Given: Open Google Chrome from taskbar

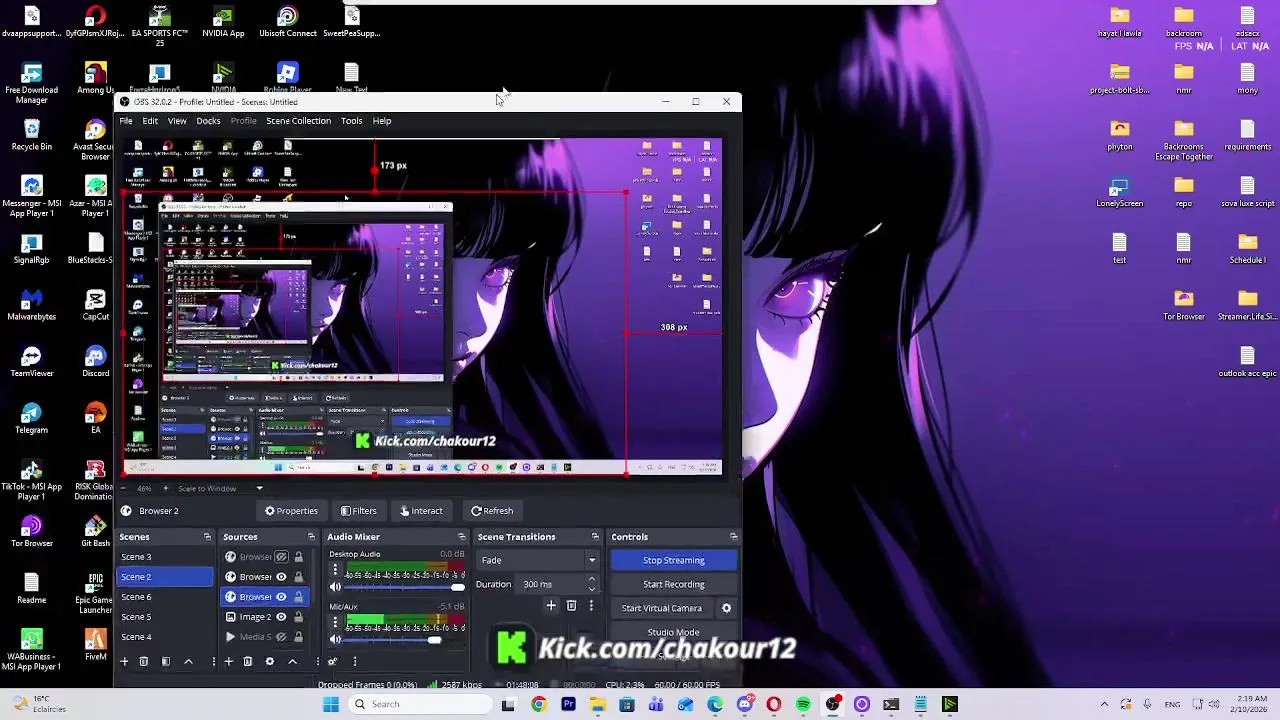Looking at the screenshot, I should (538, 704).
